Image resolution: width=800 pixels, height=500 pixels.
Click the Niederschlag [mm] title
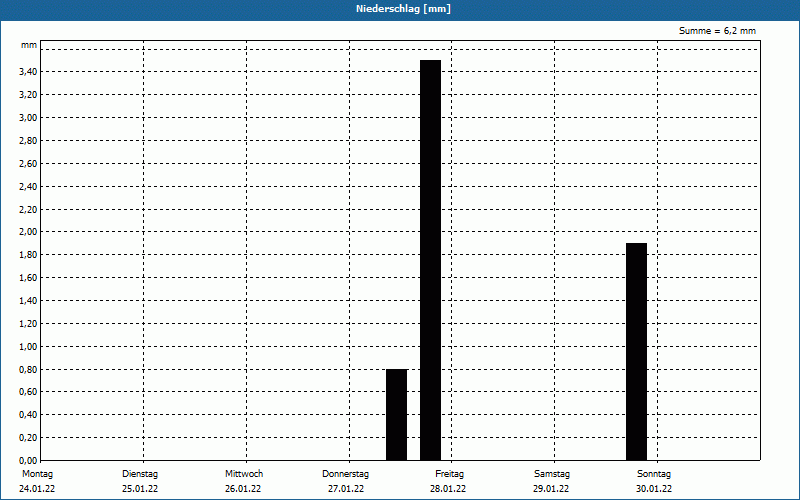point(403,9)
